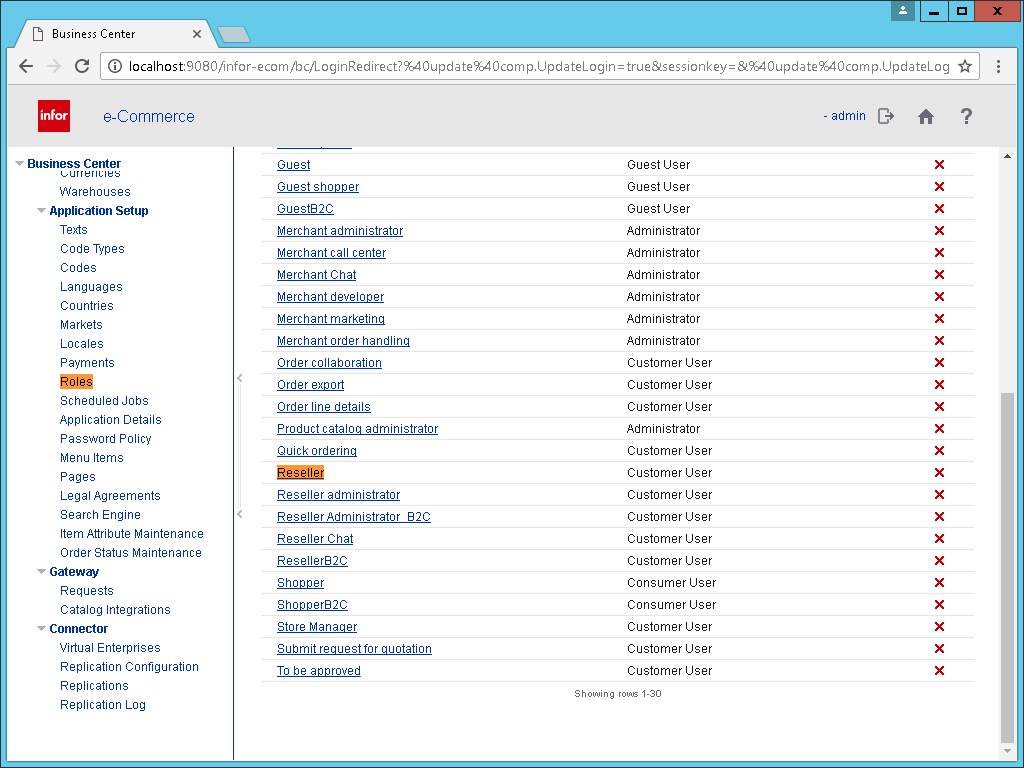This screenshot has height=768, width=1024.
Task: Delete the Guest shopper role
Action: pyautogui.click(x=939, y=187)
